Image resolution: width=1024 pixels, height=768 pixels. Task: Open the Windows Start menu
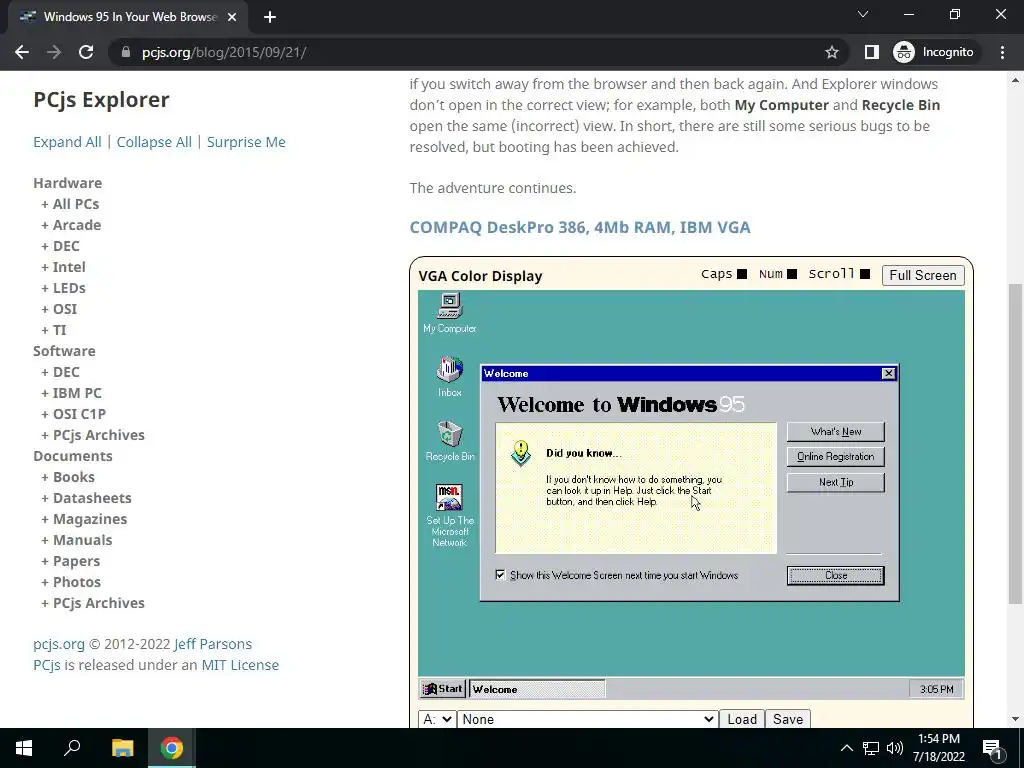click(x=24, y=748)
